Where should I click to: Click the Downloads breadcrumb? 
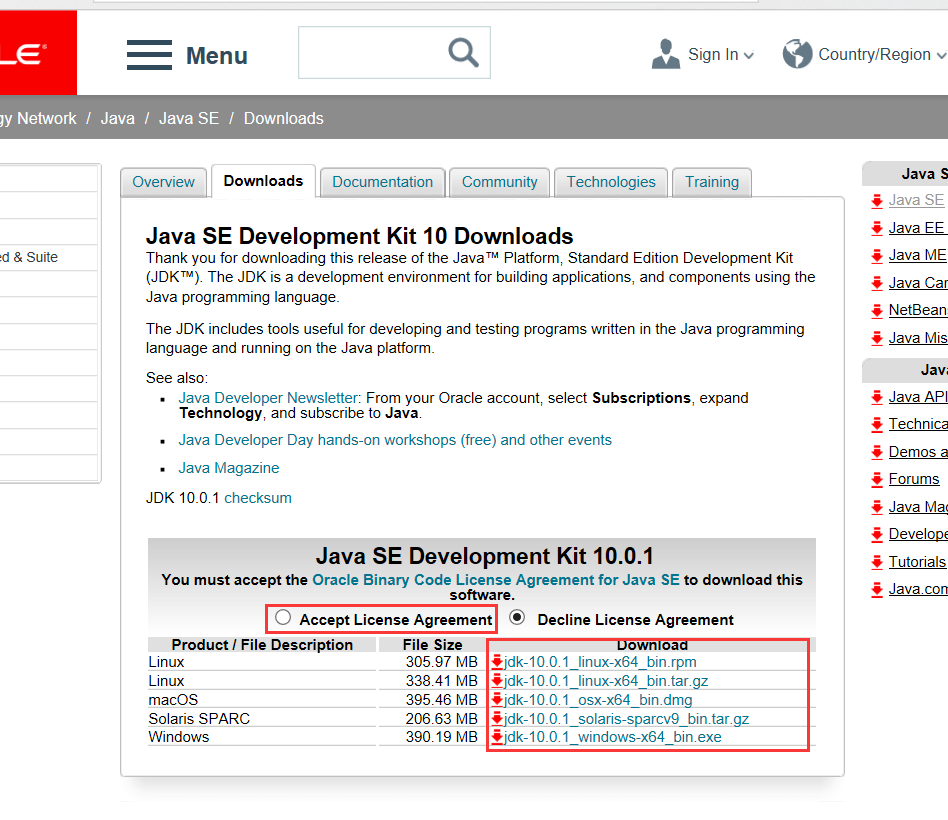click(x=284, y=118)
